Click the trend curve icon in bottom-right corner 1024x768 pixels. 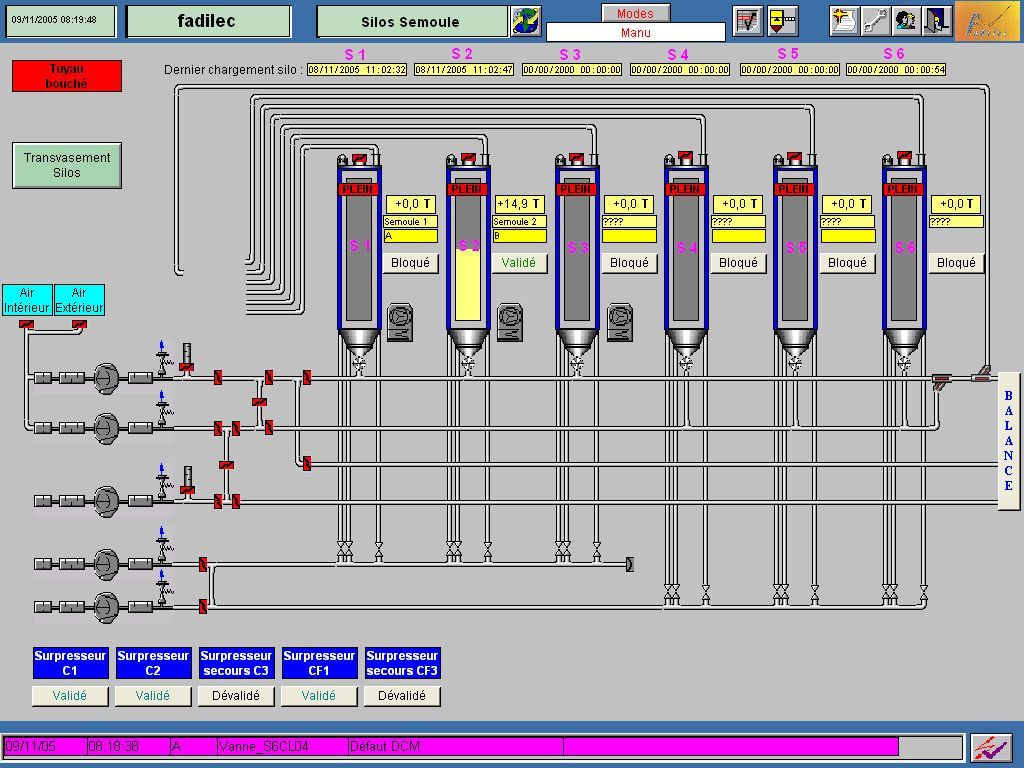point(990,747)
